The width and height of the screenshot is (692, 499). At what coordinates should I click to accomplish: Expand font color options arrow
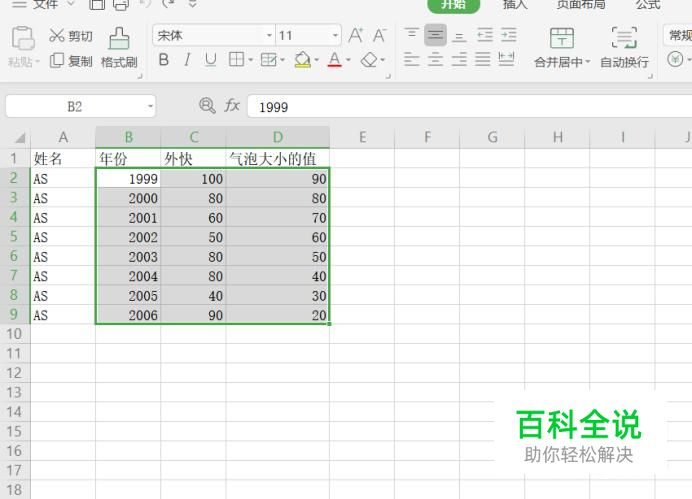[x=348, y=60]
